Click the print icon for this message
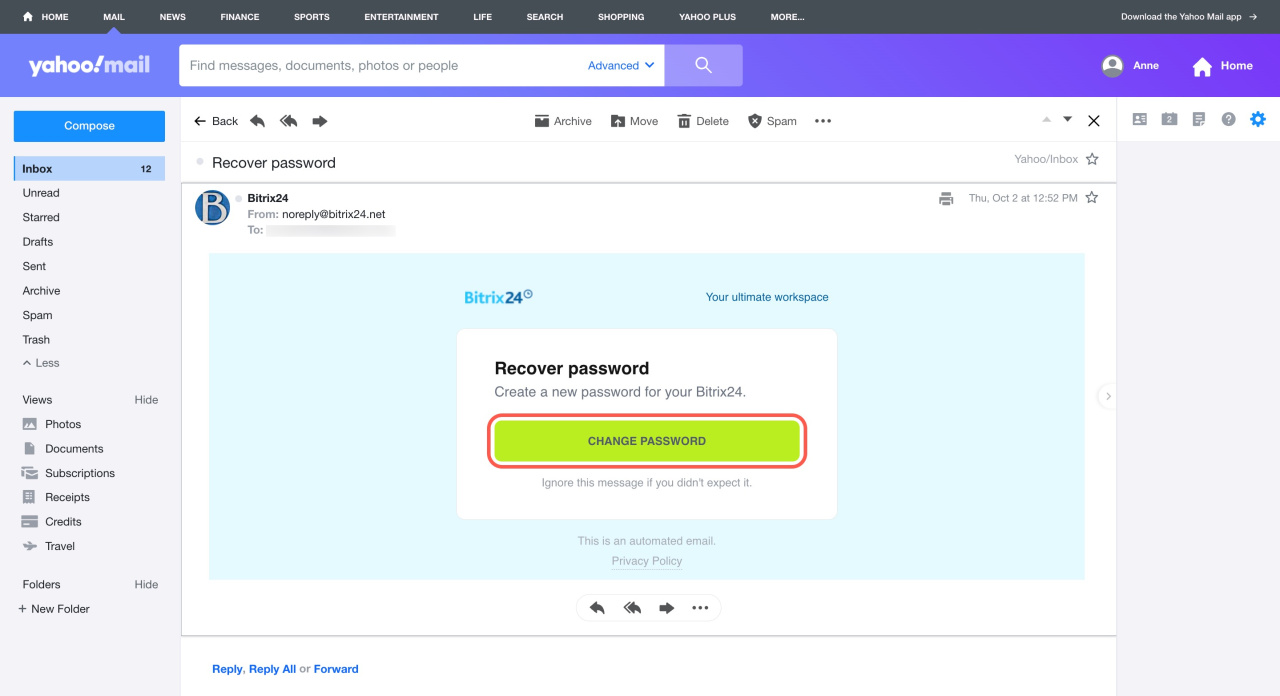Image resolution: width=1280 pixels, height=696 pixels. tap(946, 198)
